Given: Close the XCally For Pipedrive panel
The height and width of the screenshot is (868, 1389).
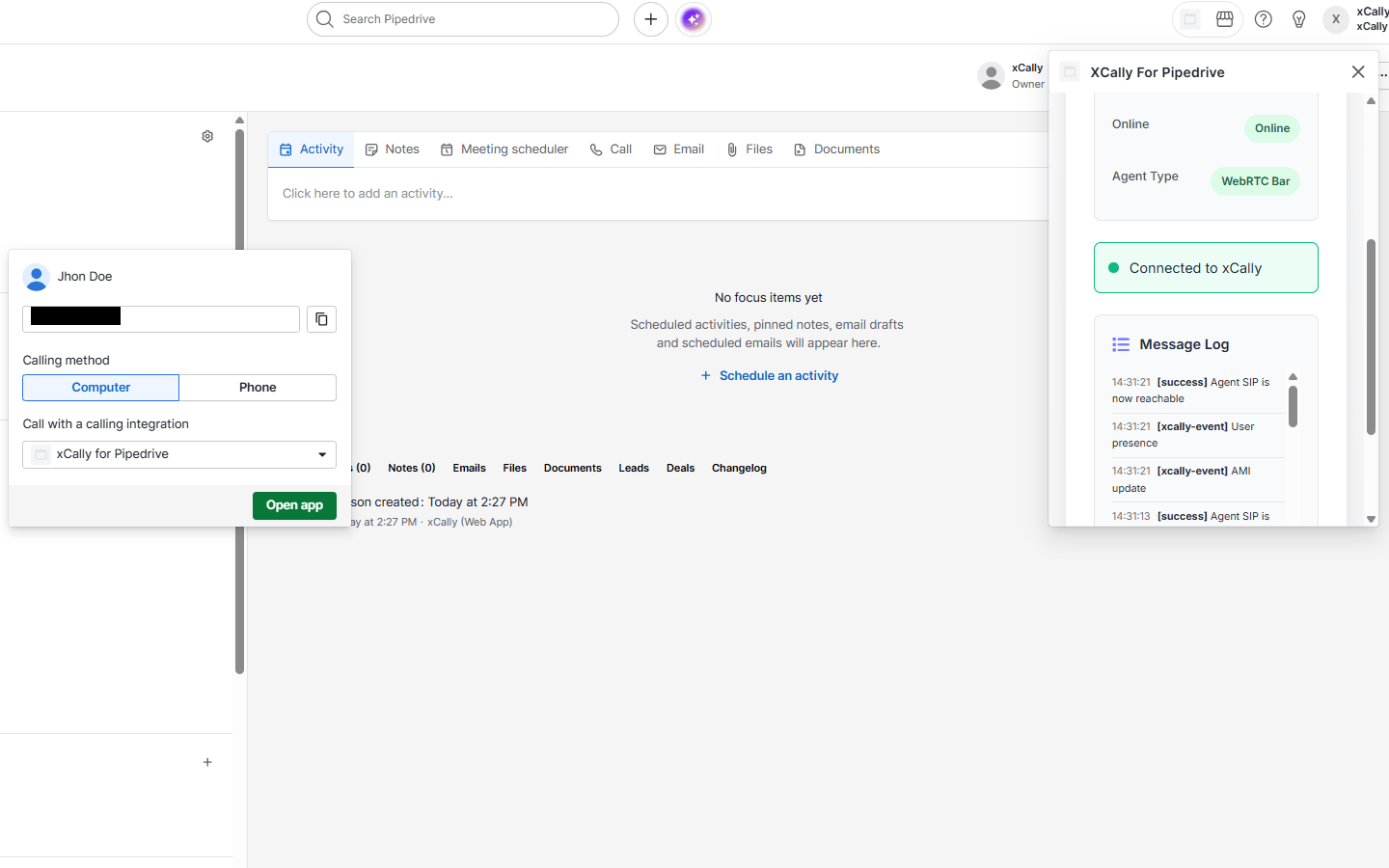Looking at the screenshot, I should tap(1358, 72).
